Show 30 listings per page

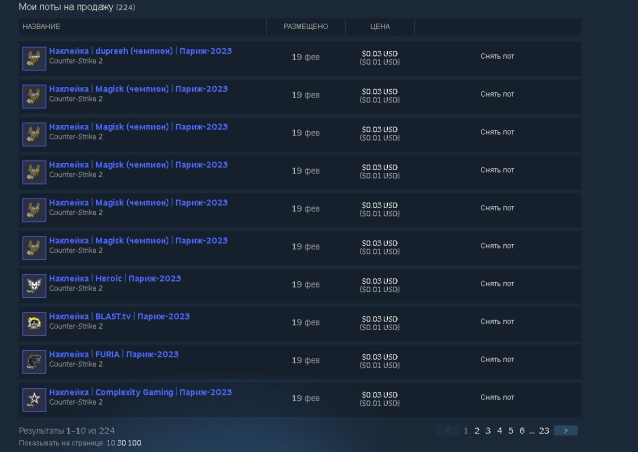coord(121,443)
